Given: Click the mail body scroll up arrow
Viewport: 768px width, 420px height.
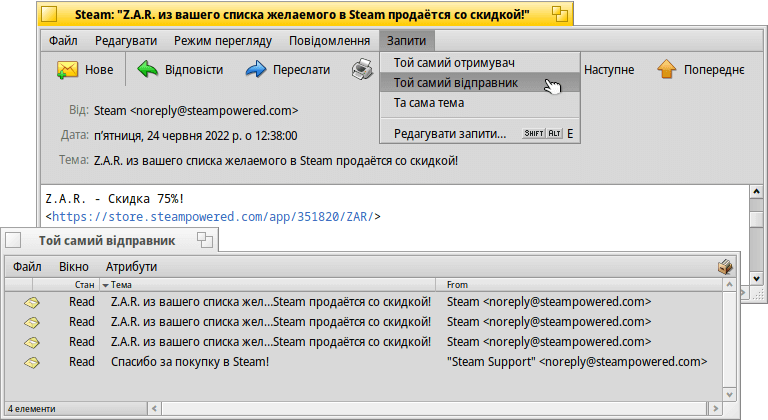Looking at the screenshot, I should pyautogui.click(x=756, y=192).
